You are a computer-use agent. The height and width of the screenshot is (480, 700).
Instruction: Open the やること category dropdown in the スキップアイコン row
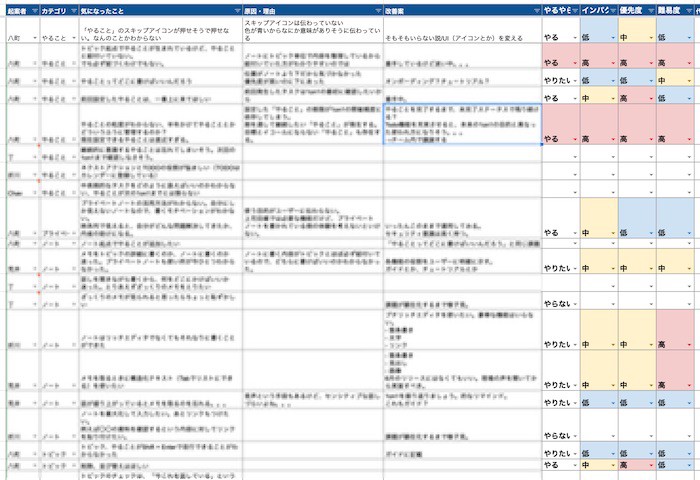[74, 38]
